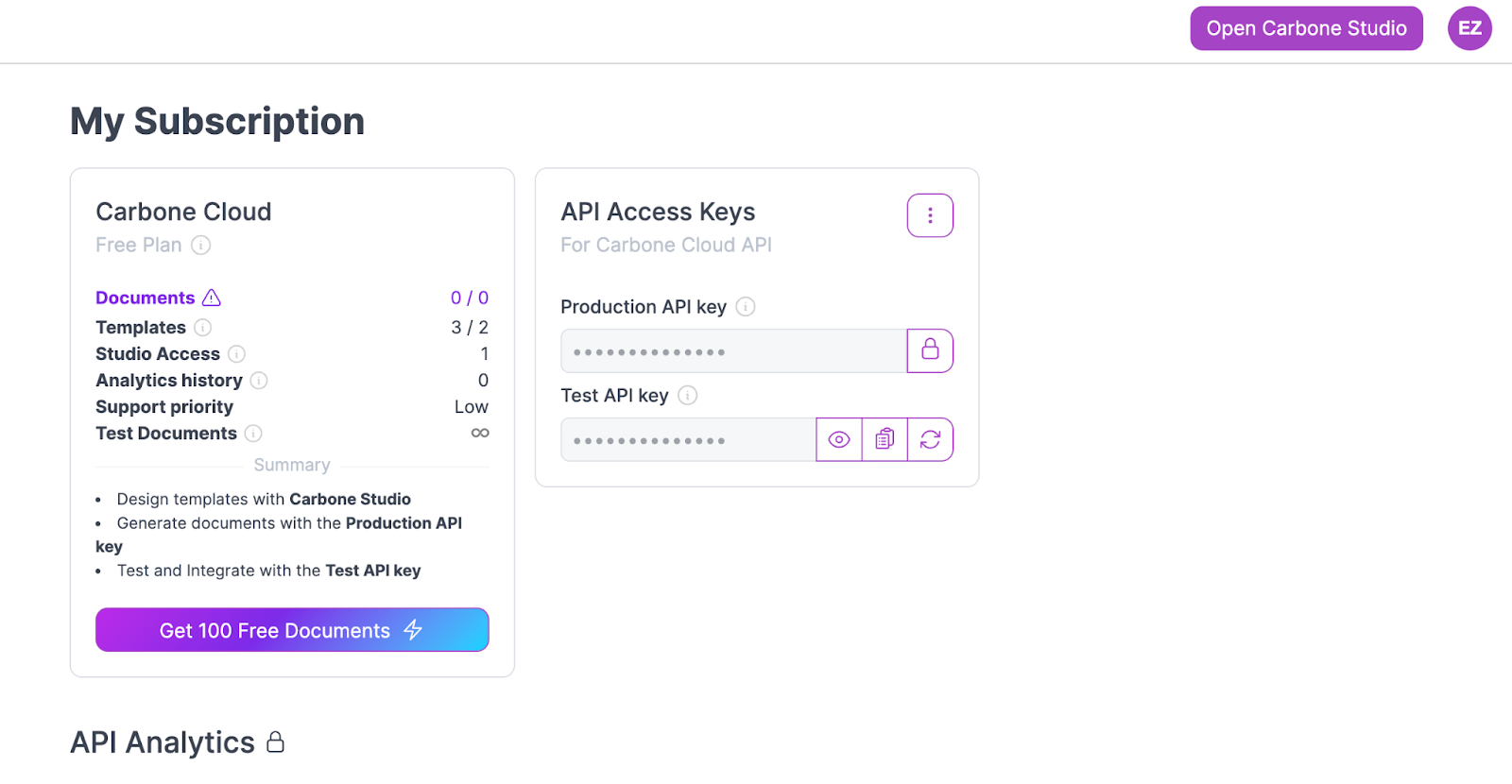The width and height of the screenshot is (1512, 784).
Task: Click the Open Carbone Studio button
Action: (1306, 28)
